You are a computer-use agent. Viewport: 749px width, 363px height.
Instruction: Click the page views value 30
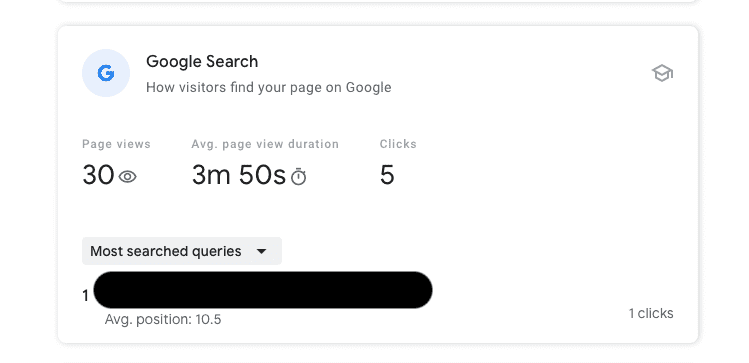pyautogui.click(x=98, y=175)
